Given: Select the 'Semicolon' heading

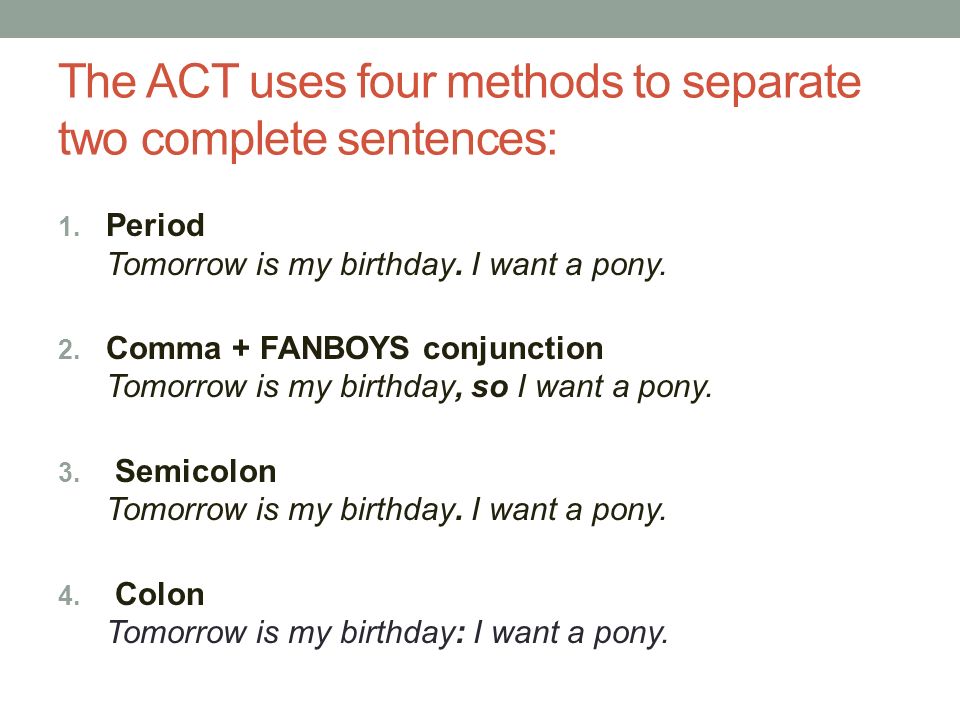Looking at the screenshot, I should [x=196, y=471].
